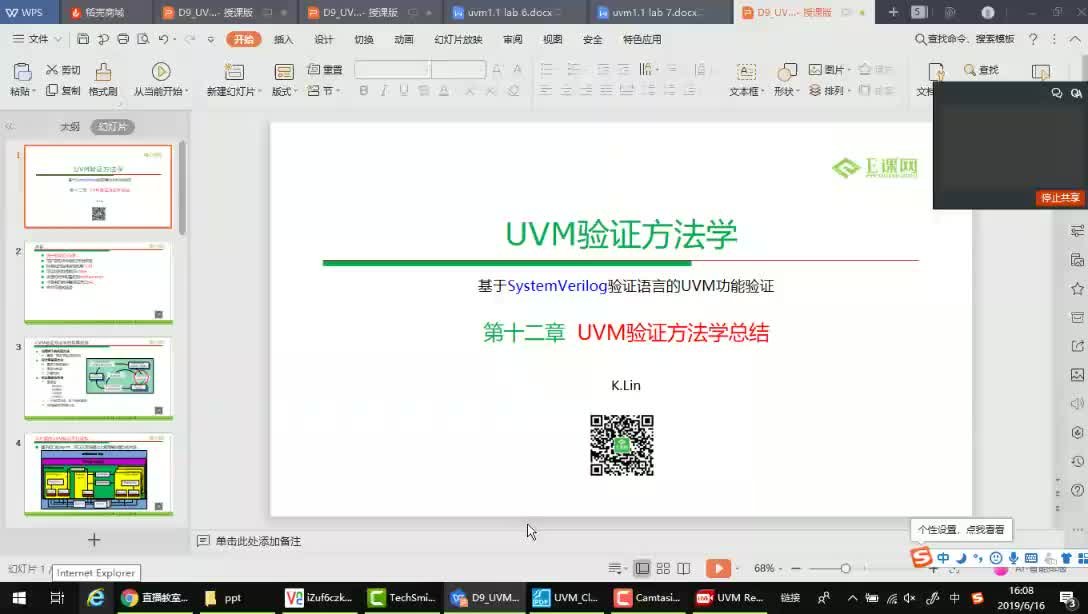The width and height of the screenshot is (1088, 614).
Task: Toggle Sogou soft keyboard icon
Action: point(1031,558)
